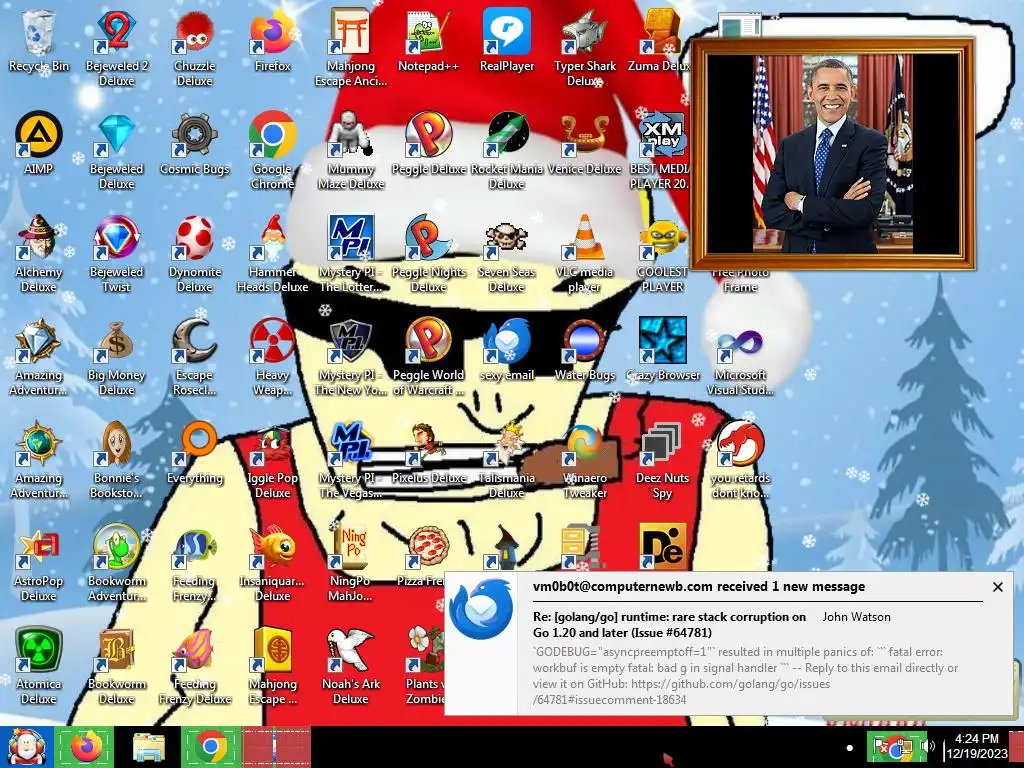Launch Atomica Deluxe desktop shortcut
The height and width of the screenshot is (768, 1024).
tap(39, 666)
